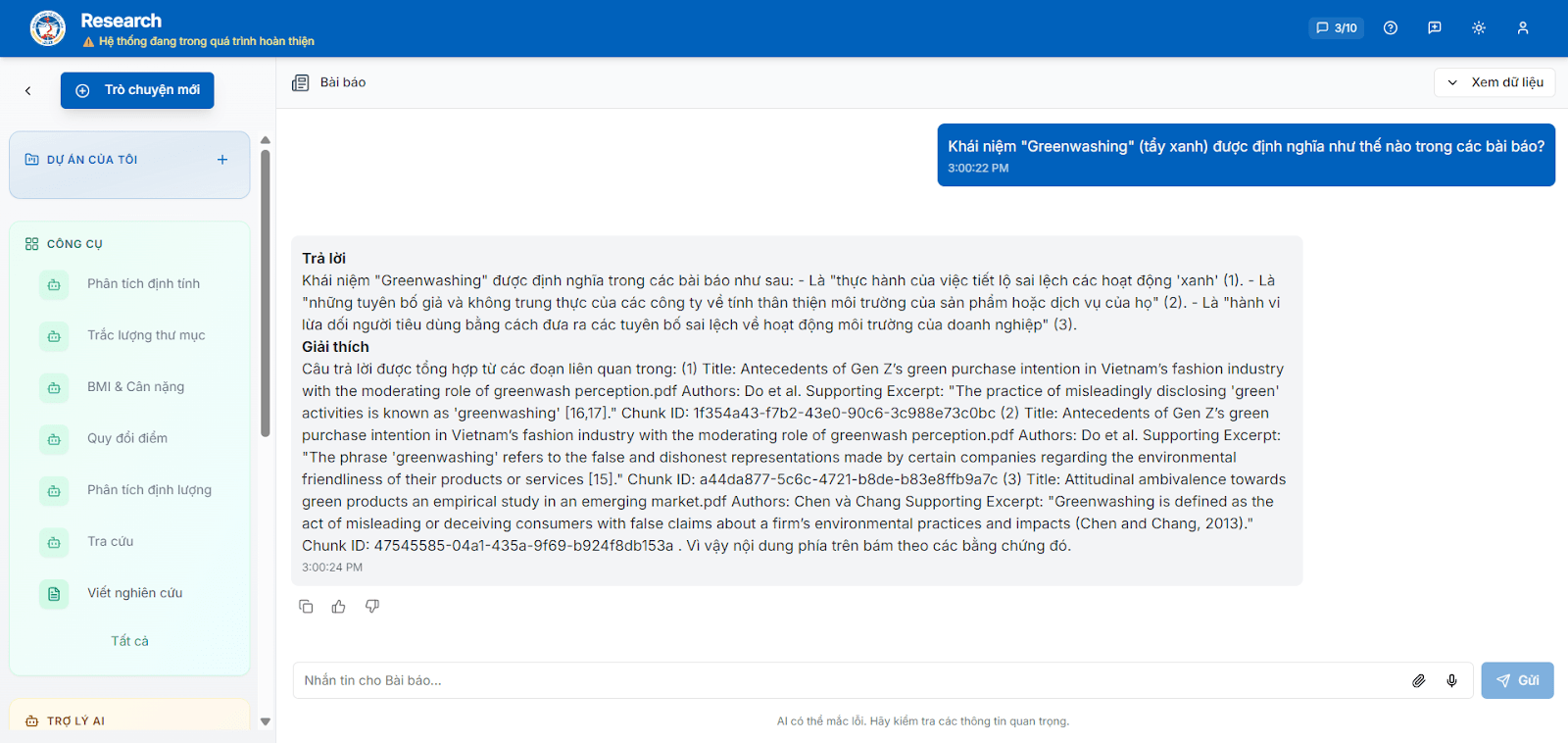Click the Gửi send button
Screen dimensions: 1568x743
tap(1517, 680)
